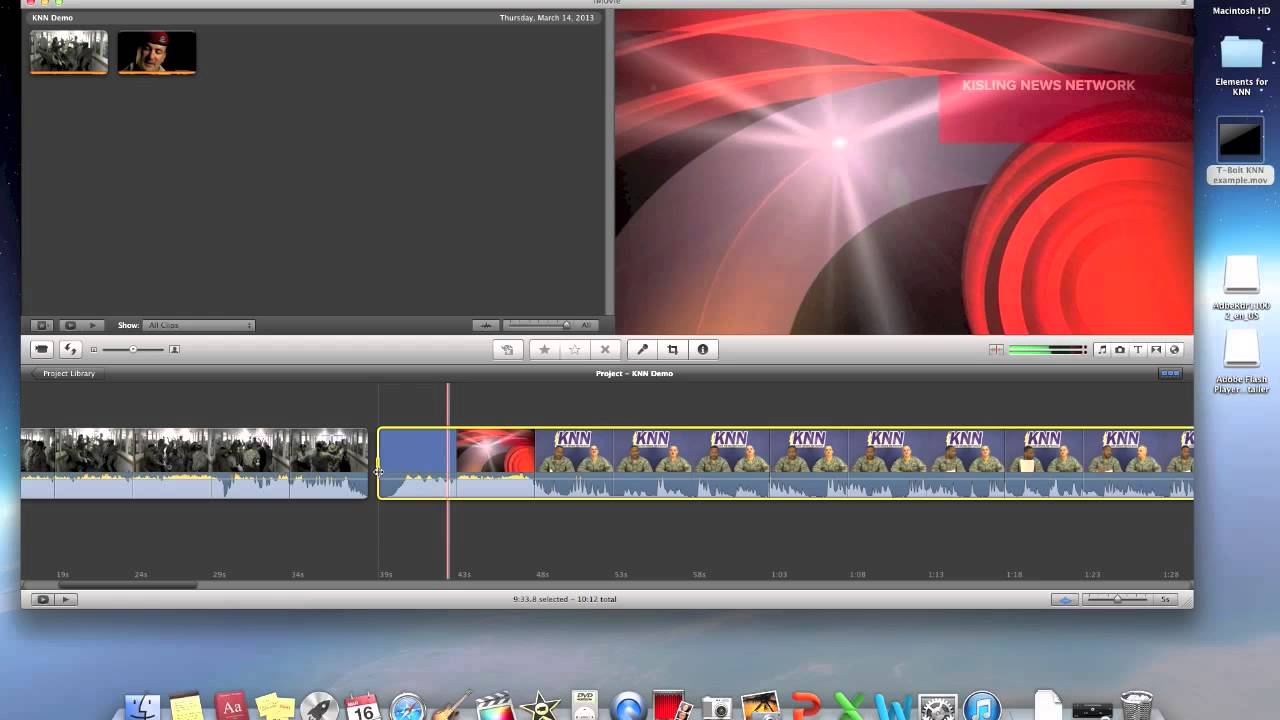1280x720 pixels.
Task: Play project full screen button
Action: pos(42,599)
